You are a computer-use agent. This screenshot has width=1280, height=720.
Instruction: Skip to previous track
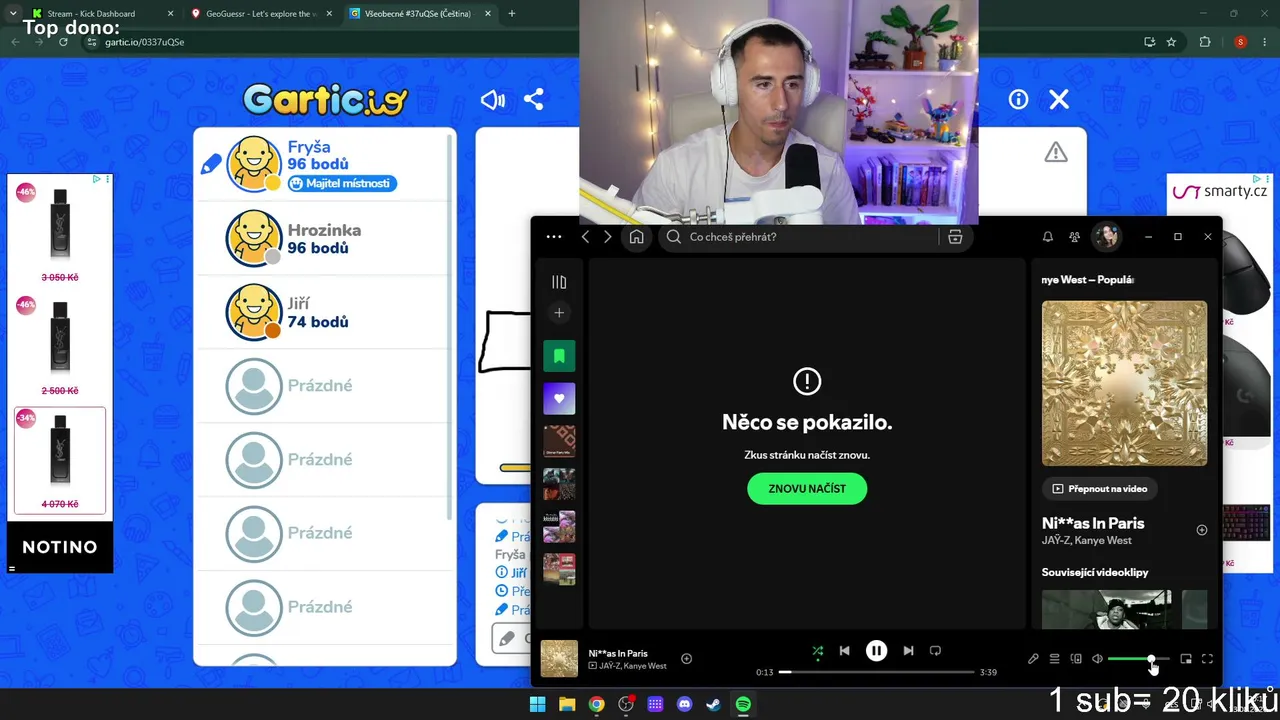coord(844,651)
